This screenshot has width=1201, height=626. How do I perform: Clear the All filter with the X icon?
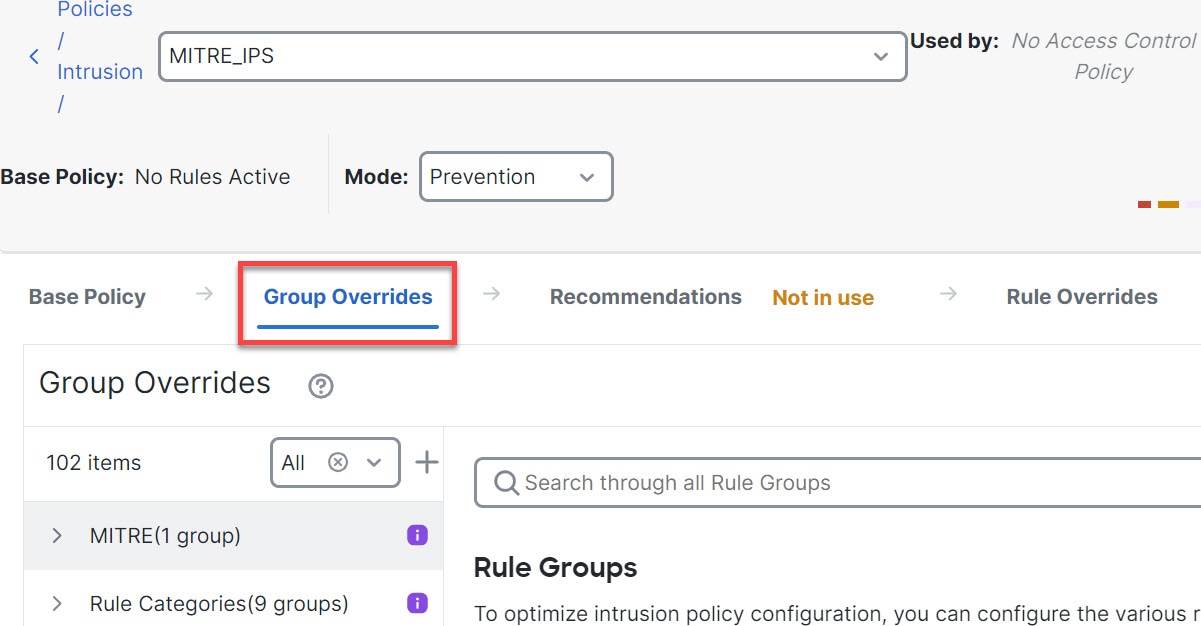[x=338, y=462]
